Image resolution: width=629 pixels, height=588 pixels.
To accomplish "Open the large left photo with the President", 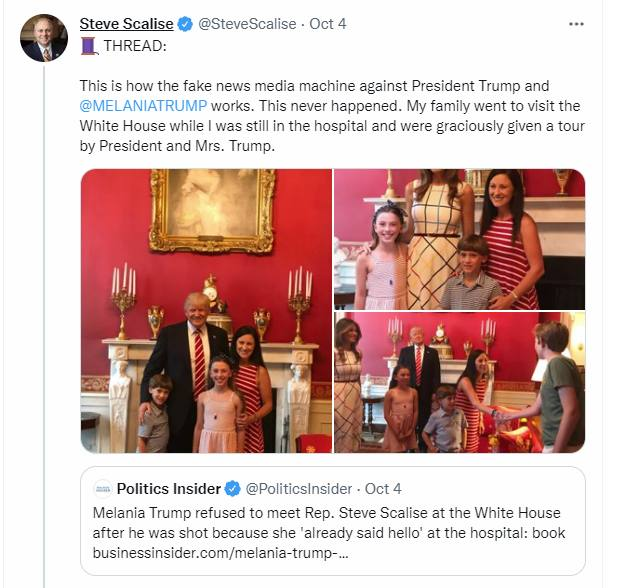I will (206, 310).
